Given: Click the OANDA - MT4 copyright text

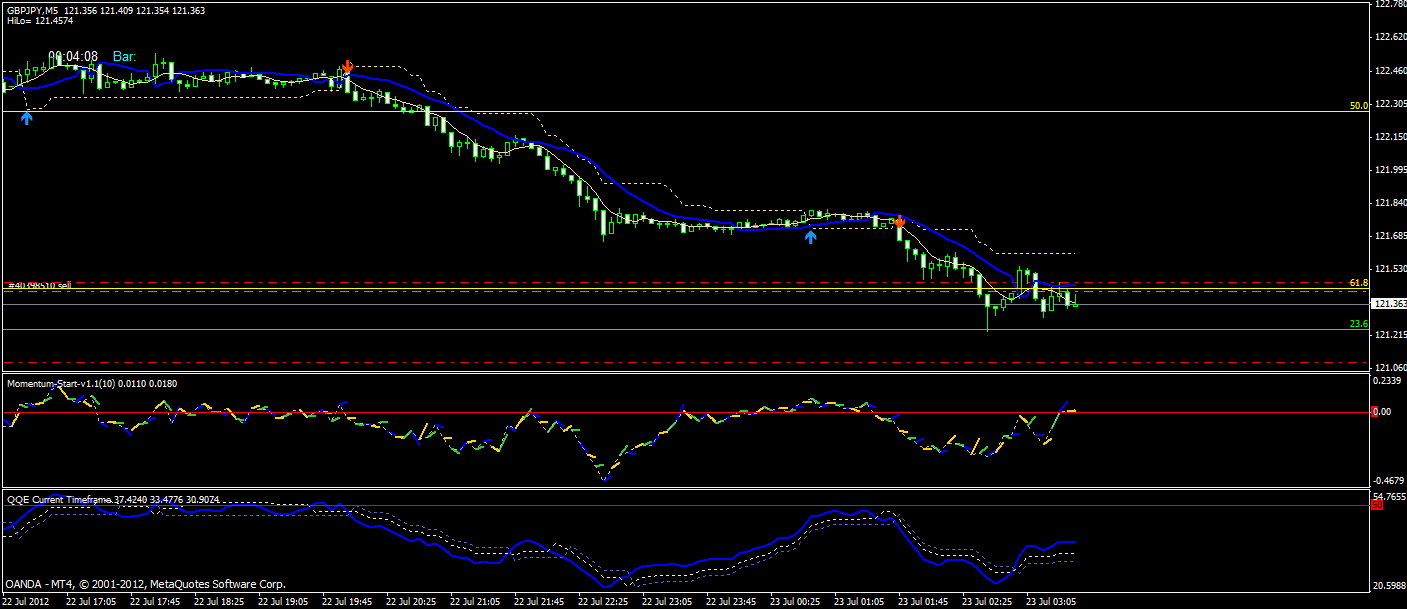Looking at the screenshot, I should click(146, 584).
